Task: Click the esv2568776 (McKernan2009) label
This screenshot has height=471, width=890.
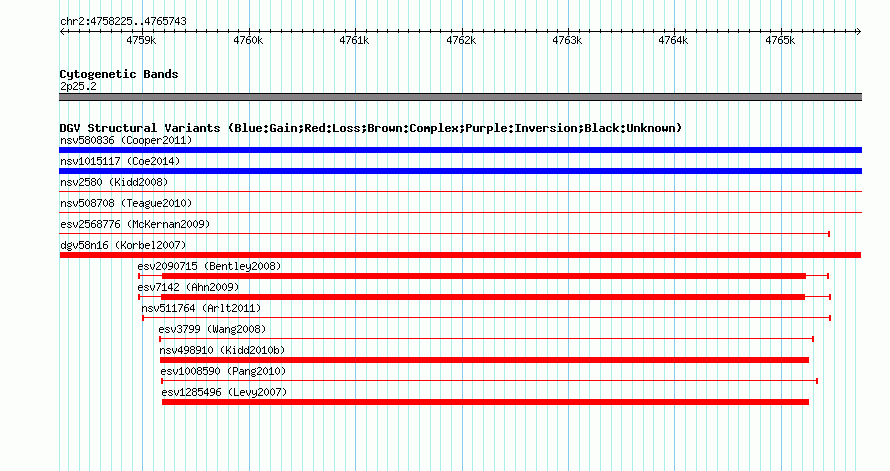Action: pos(135,224)
